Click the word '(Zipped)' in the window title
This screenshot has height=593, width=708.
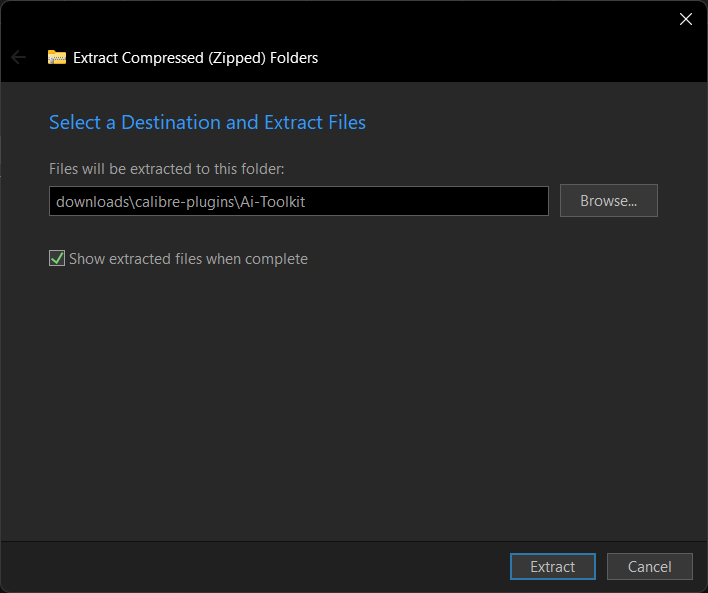[x=237, y=58]
